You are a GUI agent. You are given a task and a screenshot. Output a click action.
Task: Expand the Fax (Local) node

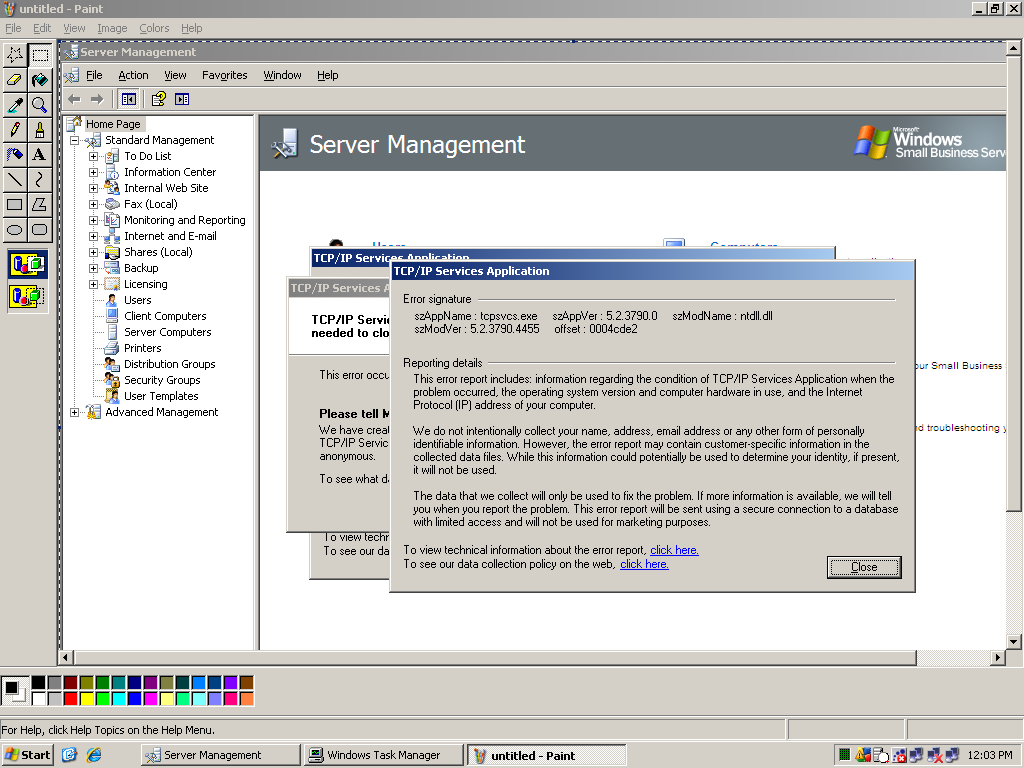click(93, 204)
